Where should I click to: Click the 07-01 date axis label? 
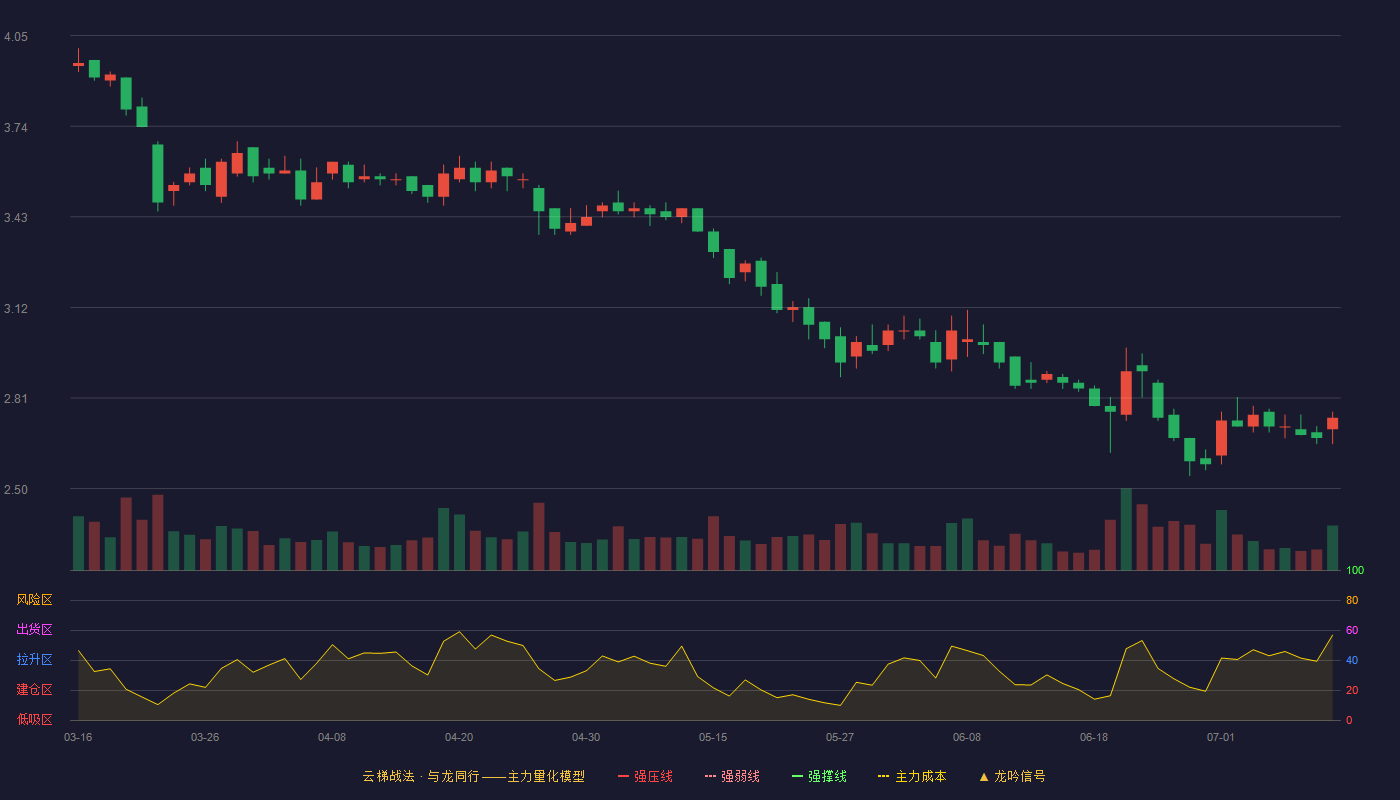coord(1221,737)
